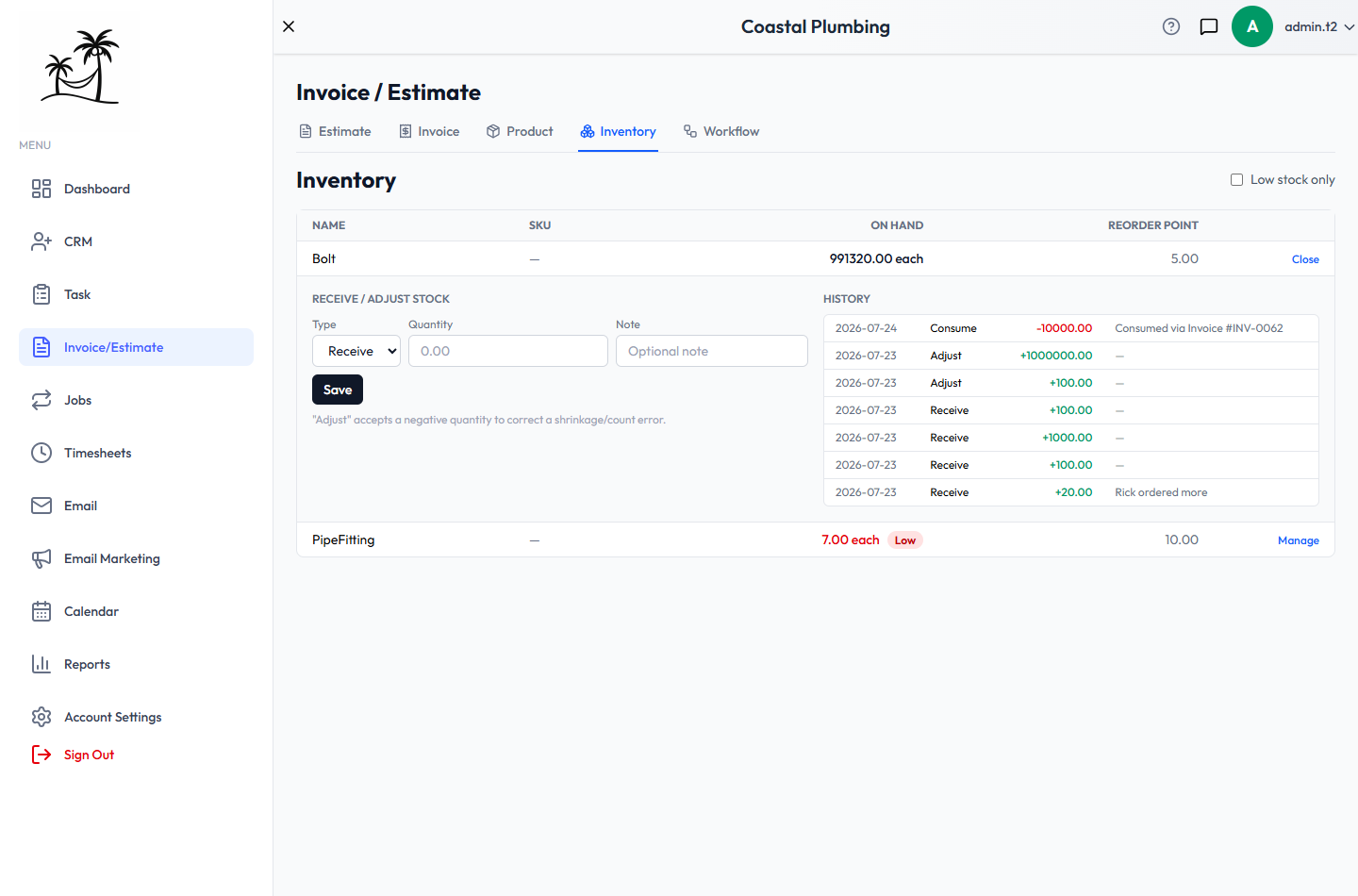Click the Account Settings gear icon
This screenshot has height=896, width=1358.
pyautogui.click(x=41, y=717)
